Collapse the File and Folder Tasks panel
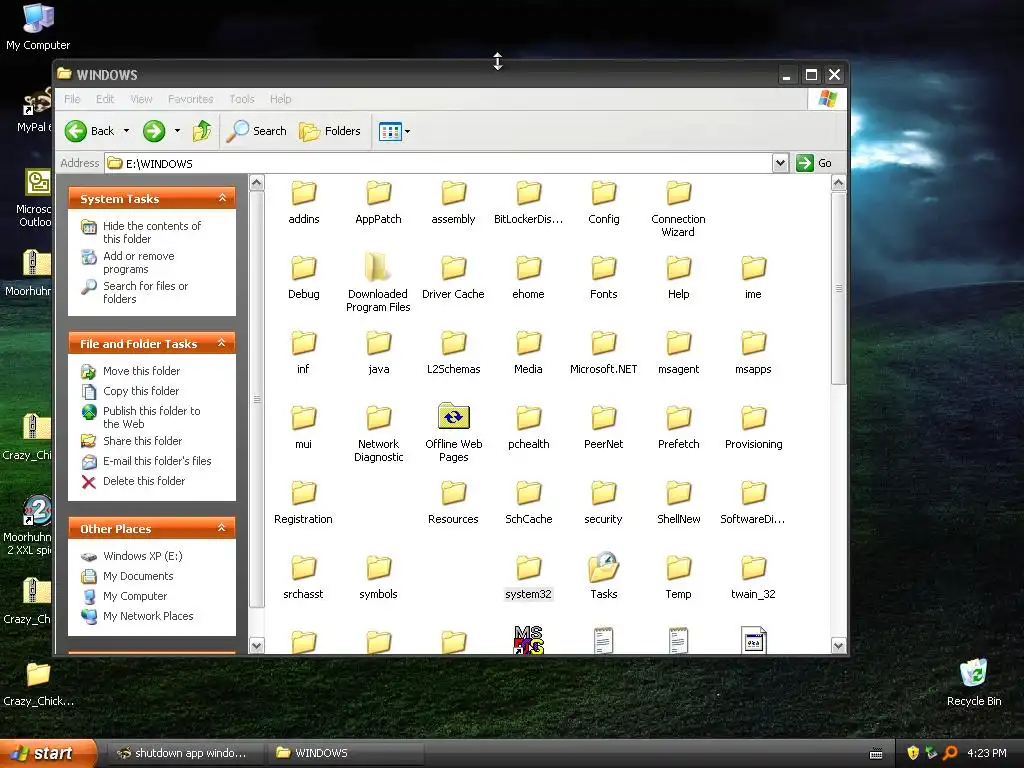Image resolution: width=1024 pixels, height=768 pixels. click(222, 343)
